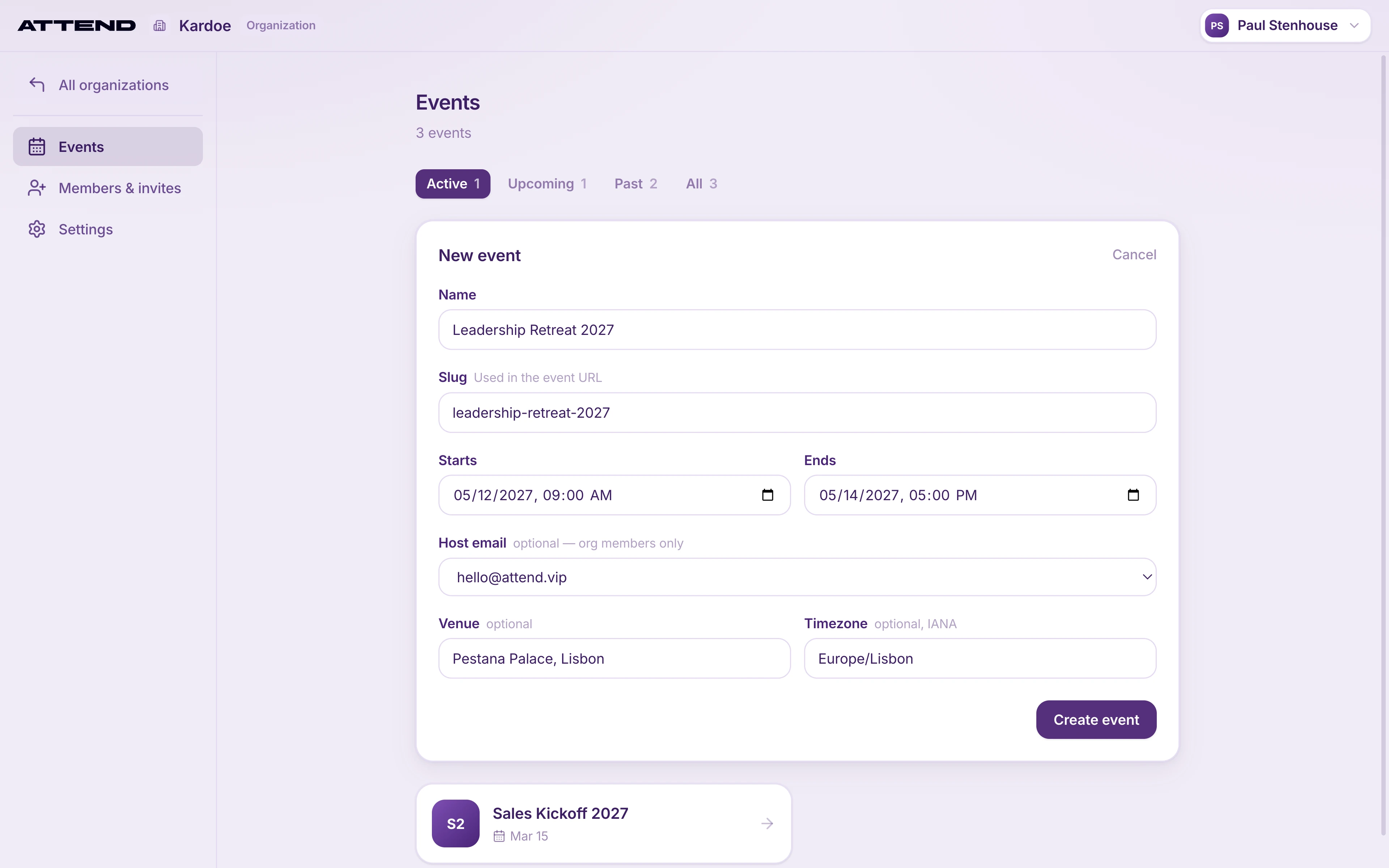Open the Ends date picker calendar icon
Viewport: 1389px width, 868px height.
click(x=1133, y=495)
